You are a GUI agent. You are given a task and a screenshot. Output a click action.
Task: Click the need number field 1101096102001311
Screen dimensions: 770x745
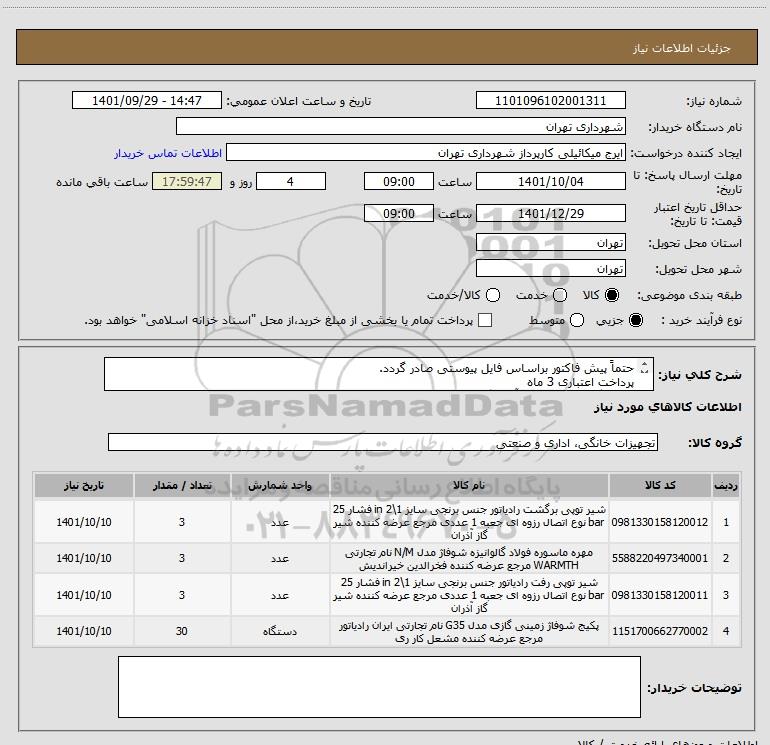550,101
